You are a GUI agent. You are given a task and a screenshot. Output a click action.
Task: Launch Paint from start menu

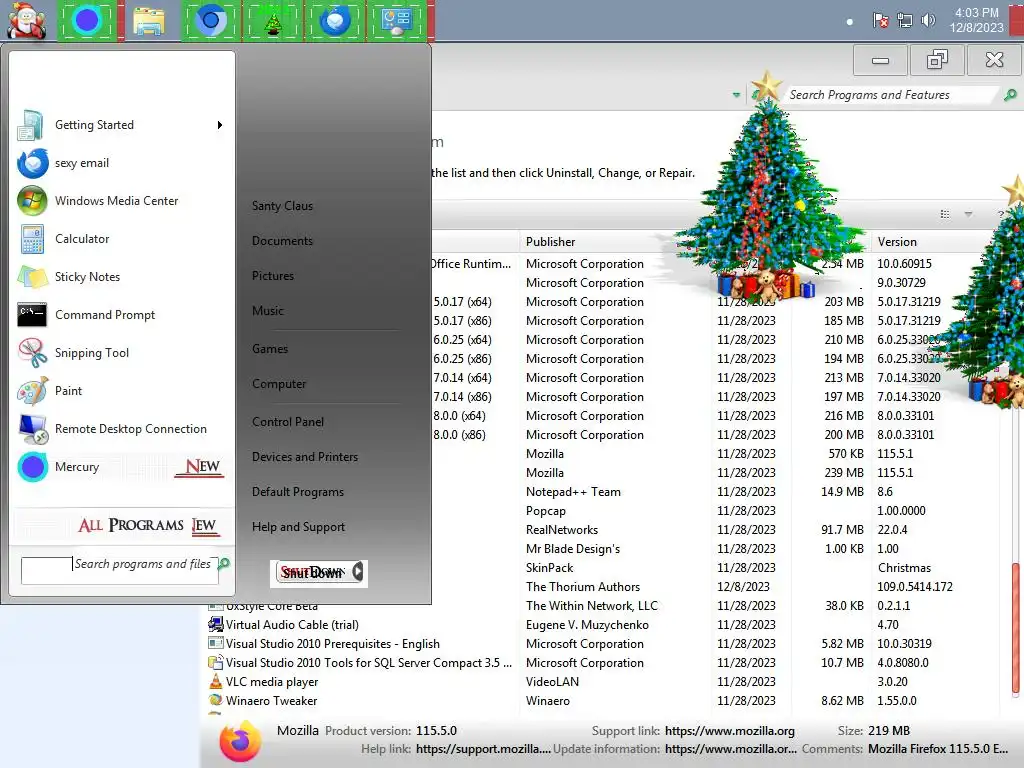pyautogui.click(x=32, y=391)
